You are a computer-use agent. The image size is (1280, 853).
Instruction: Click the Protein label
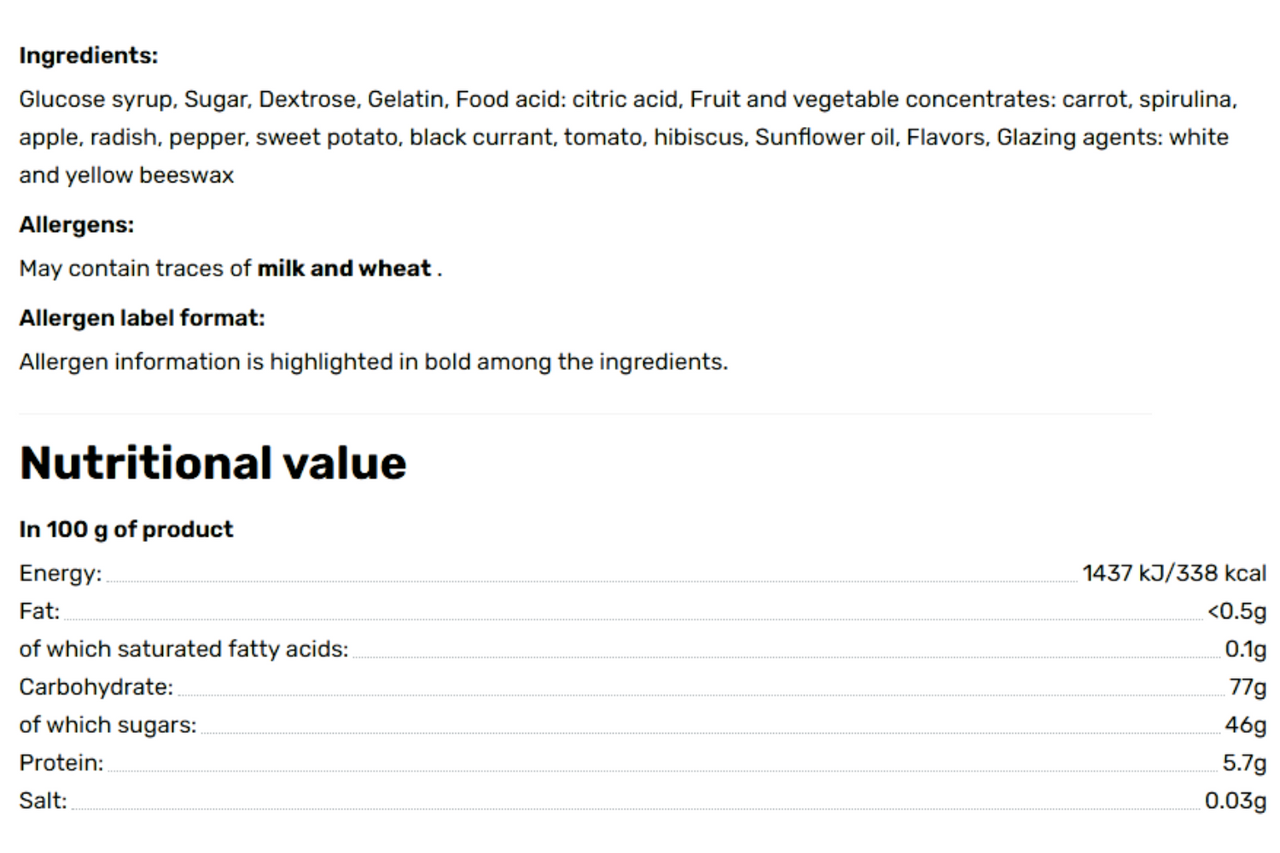coord(61,764)
